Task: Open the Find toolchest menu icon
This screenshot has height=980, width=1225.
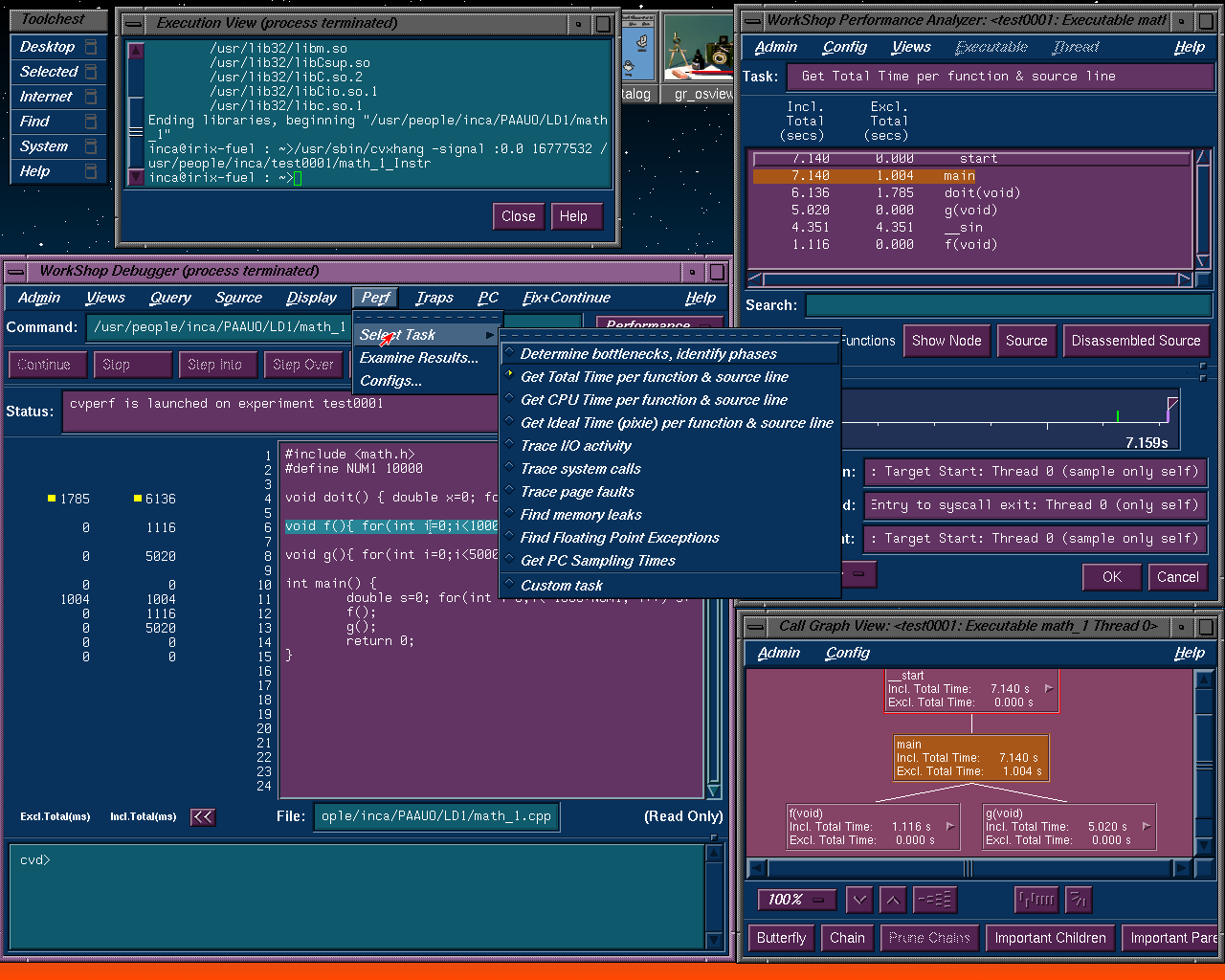Action: (91, 122)
